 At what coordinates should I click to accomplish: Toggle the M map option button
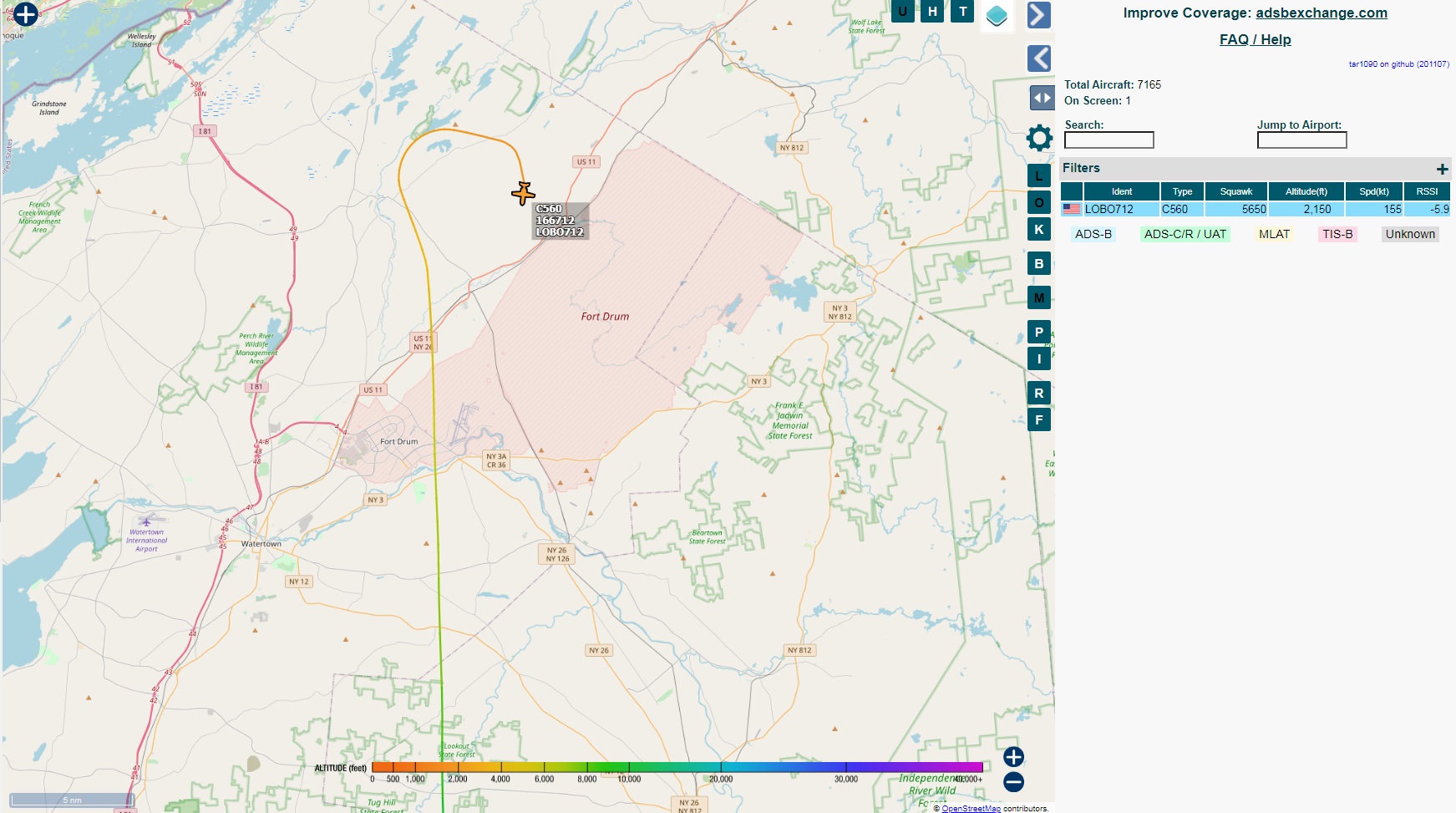1039,297
